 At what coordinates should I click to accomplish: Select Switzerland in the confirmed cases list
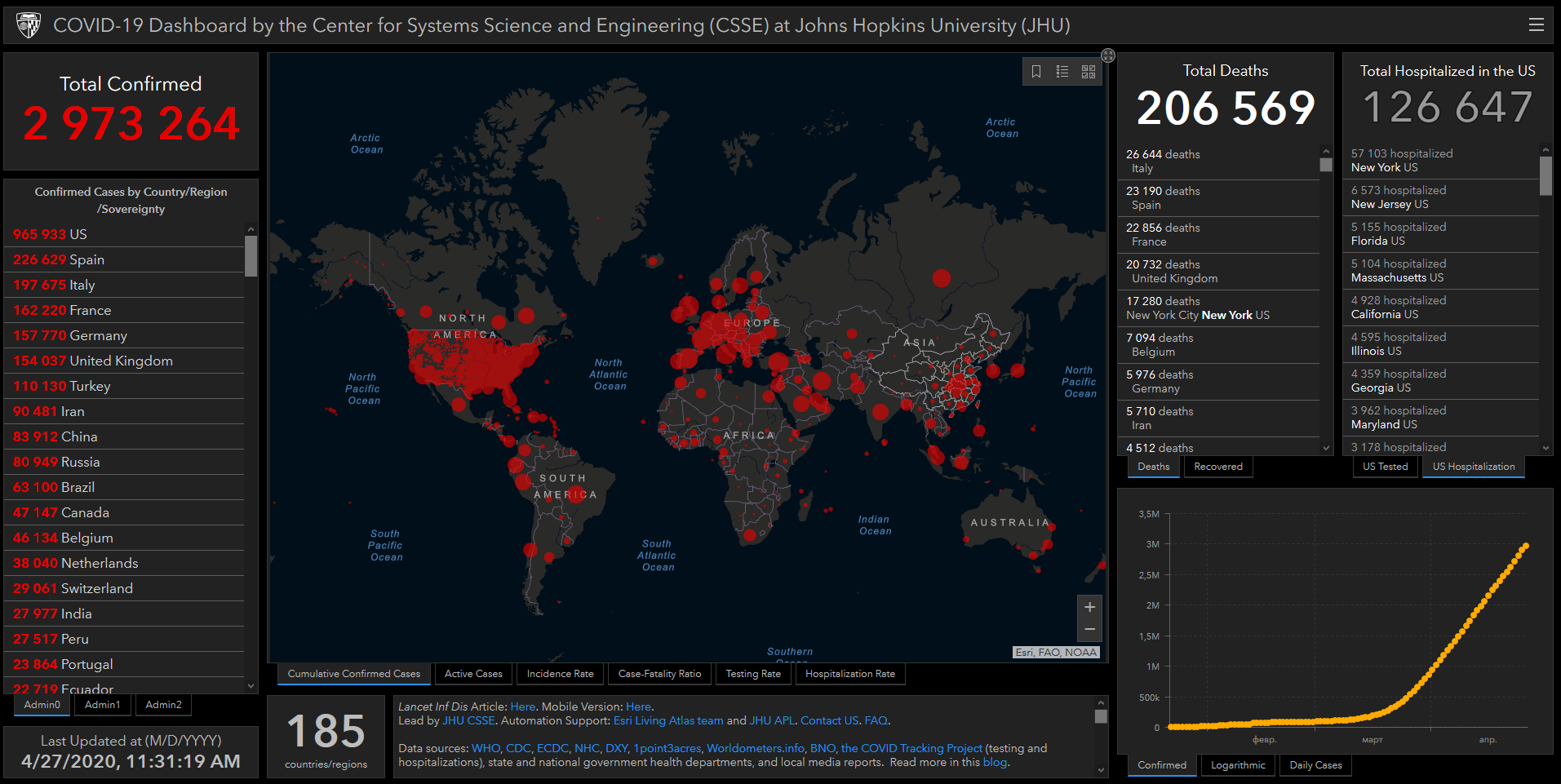click(124, 589)
